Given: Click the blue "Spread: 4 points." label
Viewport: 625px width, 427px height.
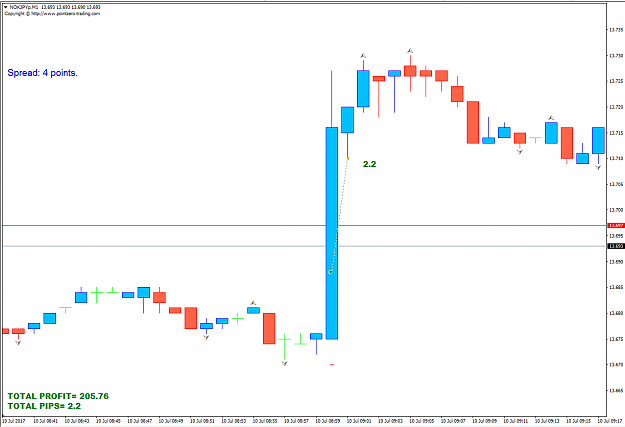Looking at the screenshot, I should pos(43,73).
